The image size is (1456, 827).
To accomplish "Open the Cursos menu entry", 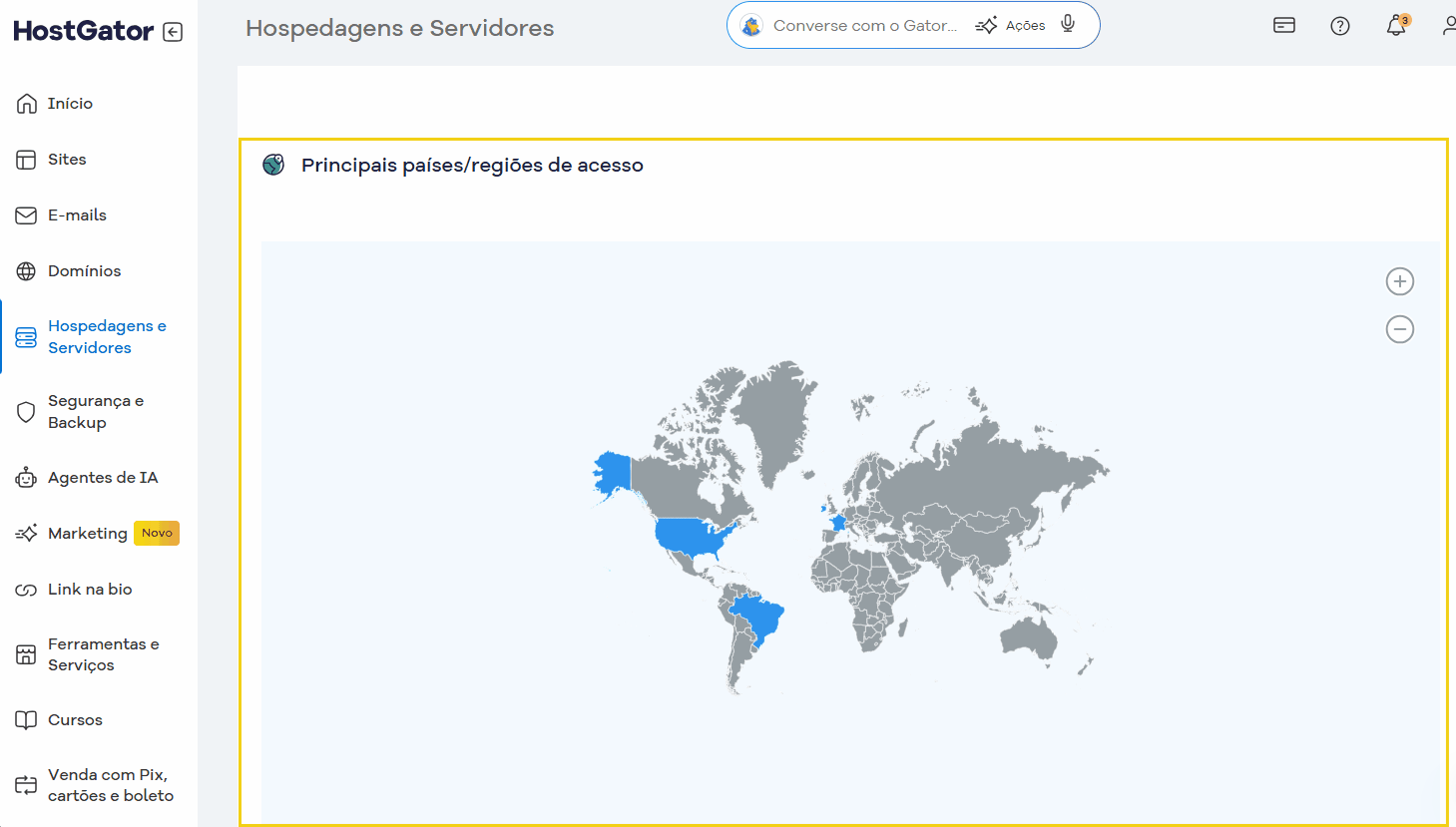I will click(x=76, y=719).
